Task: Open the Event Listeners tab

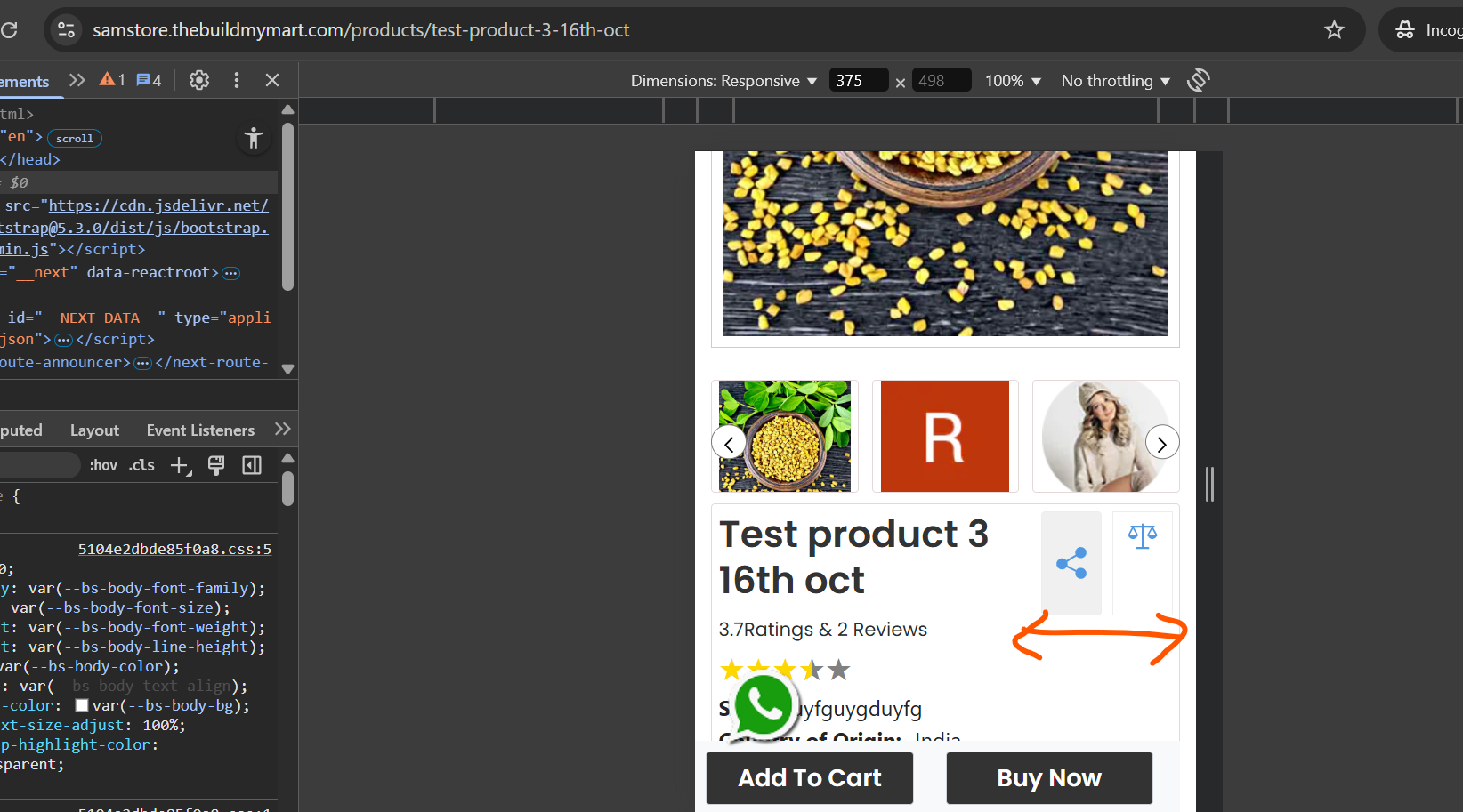Action: [x=200, y=430]
